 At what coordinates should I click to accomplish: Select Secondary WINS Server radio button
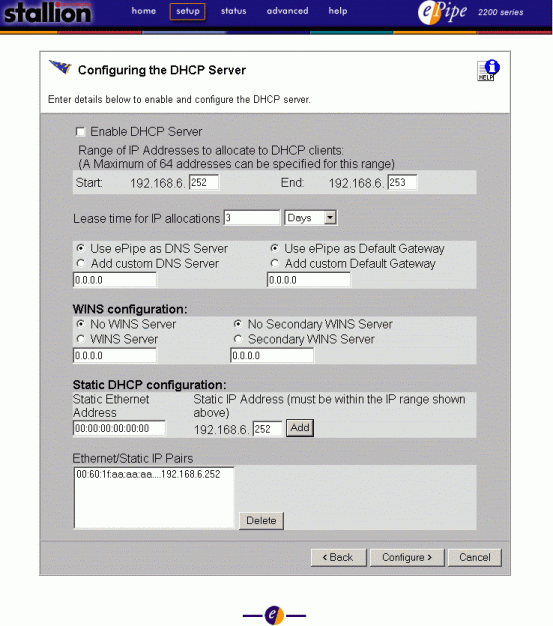238,339
